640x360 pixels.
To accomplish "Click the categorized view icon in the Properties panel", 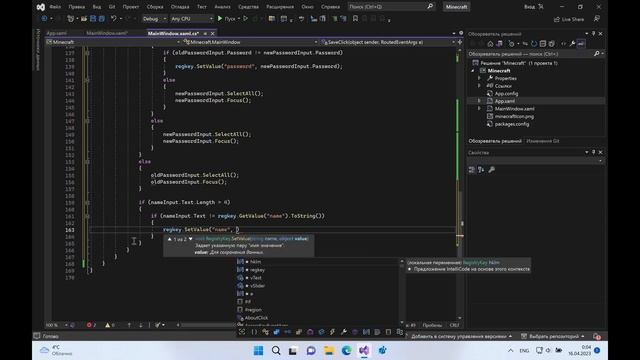I will point(472,170).
